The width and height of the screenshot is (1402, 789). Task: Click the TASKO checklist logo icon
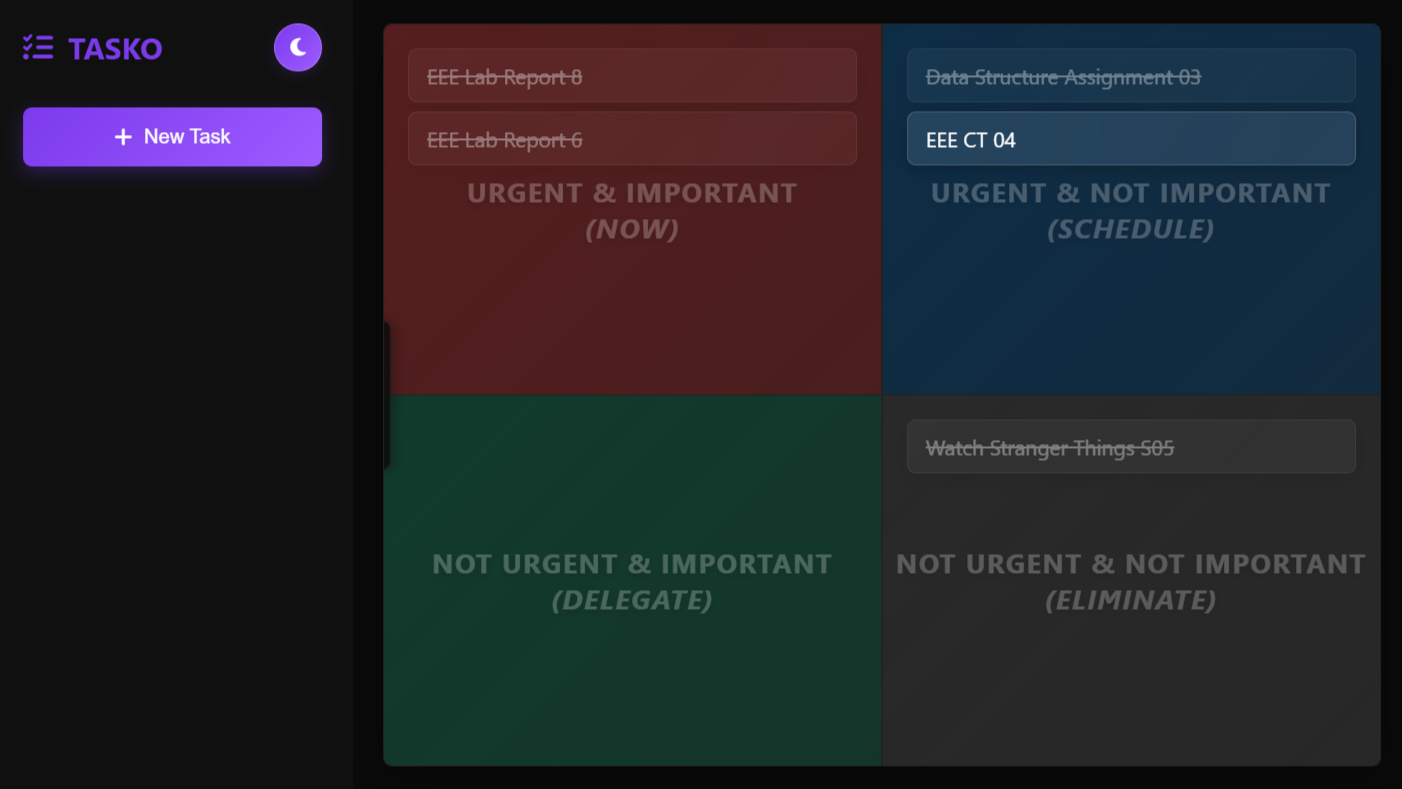click(x=38, y=47)
